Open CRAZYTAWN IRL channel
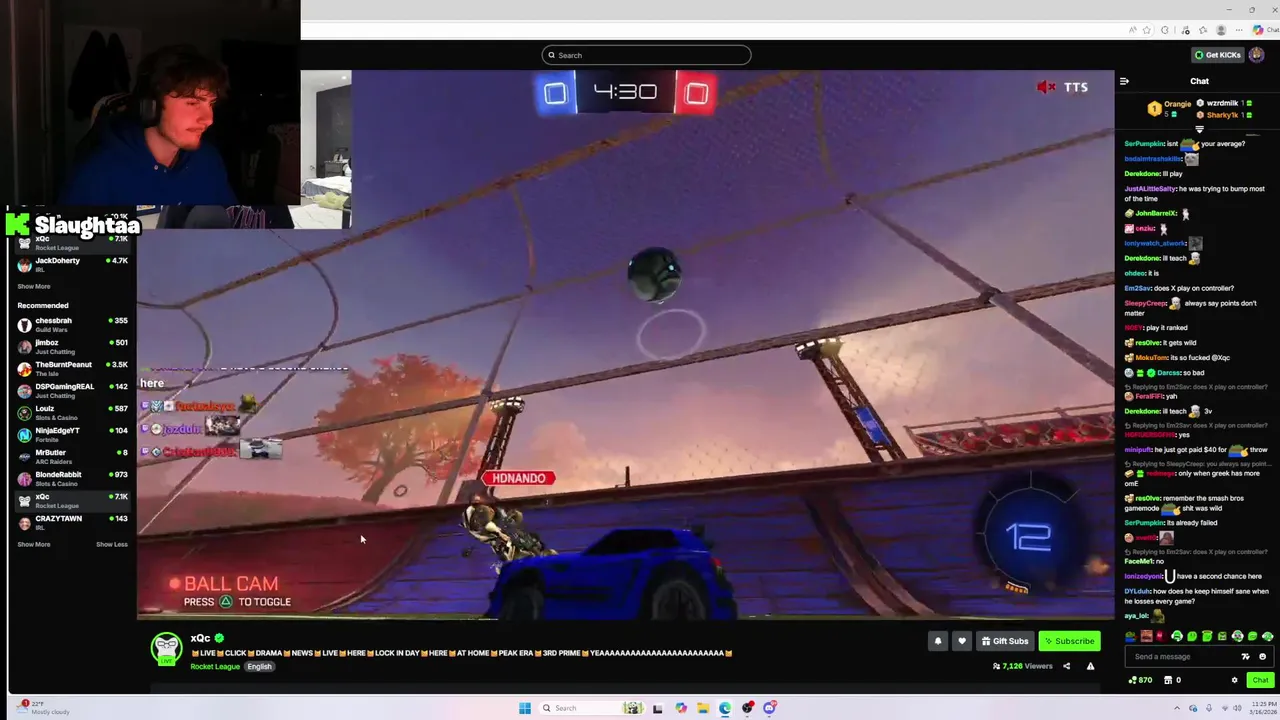The height and width of the screenshot is (720, 1280). [x=72, y=522]
